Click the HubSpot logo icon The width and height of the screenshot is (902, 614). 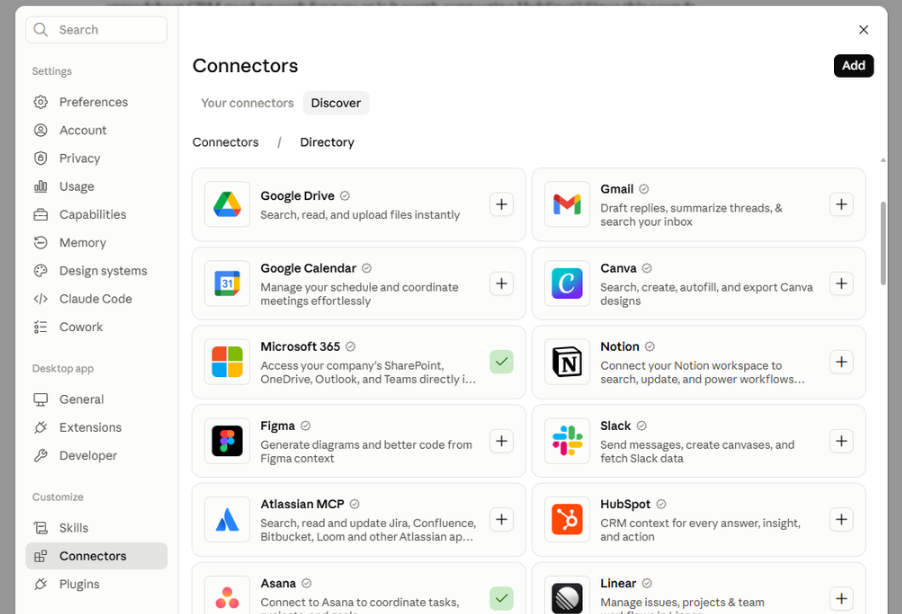tap(567, 520)
